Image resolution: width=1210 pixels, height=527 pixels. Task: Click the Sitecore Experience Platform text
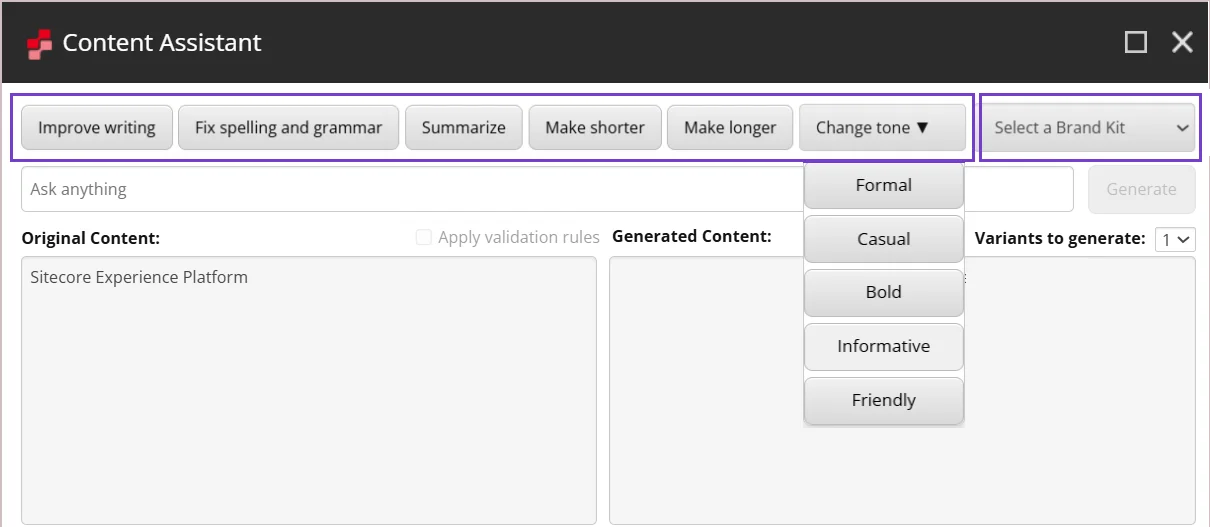tap(139, 277)
